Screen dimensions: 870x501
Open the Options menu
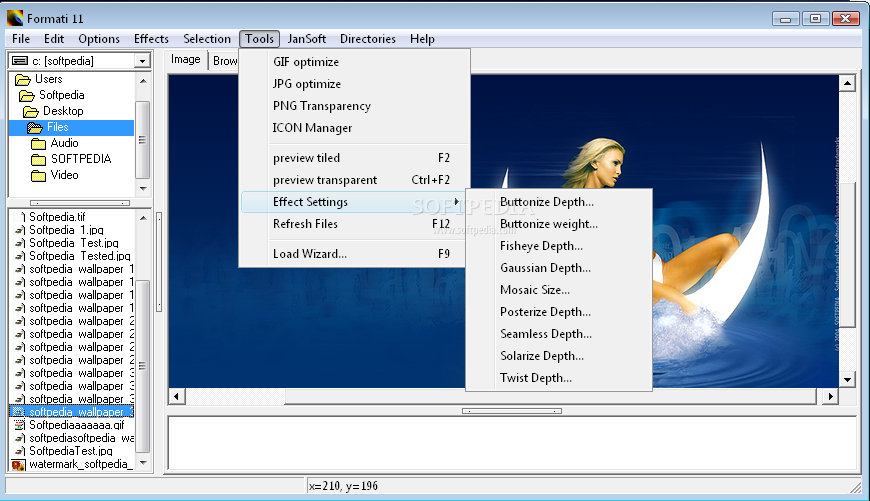pyautogui.click(x=99, y=39)
